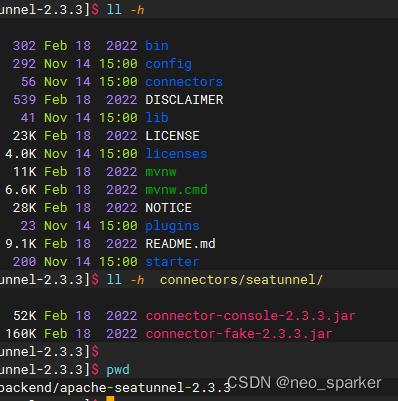Click the 15:00 time on the config row
Viewport: 398px width, 401px height.
[x=118, y=64]
